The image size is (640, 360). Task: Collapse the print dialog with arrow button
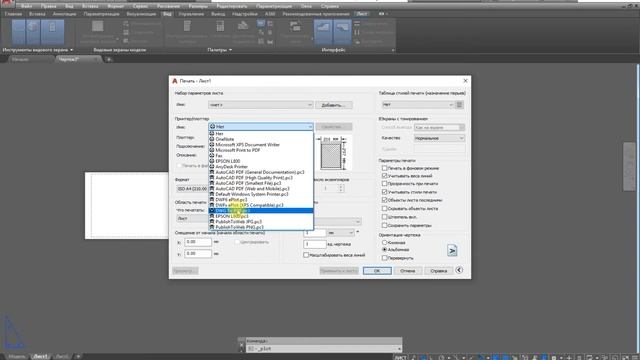pyautogui.click(x=459, y=270)
